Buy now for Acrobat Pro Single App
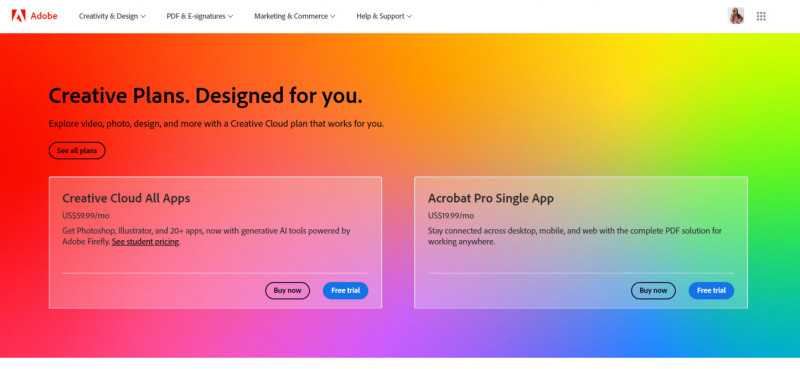800x369 pixels. point(653,290)
